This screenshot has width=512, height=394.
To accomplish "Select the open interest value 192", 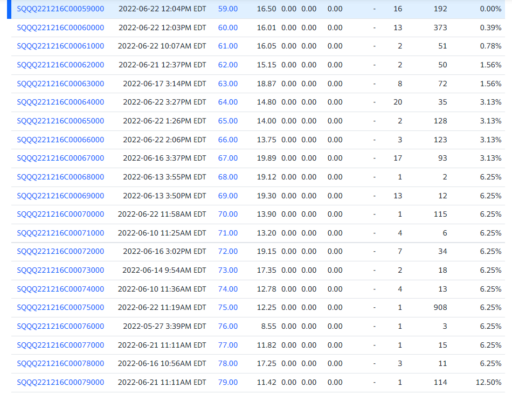I will 440,9.
